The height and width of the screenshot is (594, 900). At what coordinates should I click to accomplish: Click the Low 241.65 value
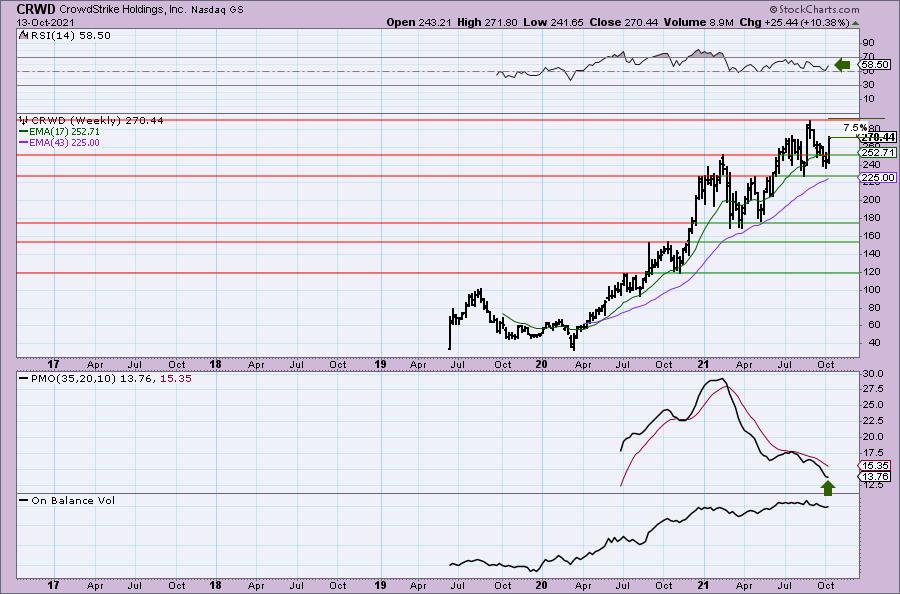(553, 22)
